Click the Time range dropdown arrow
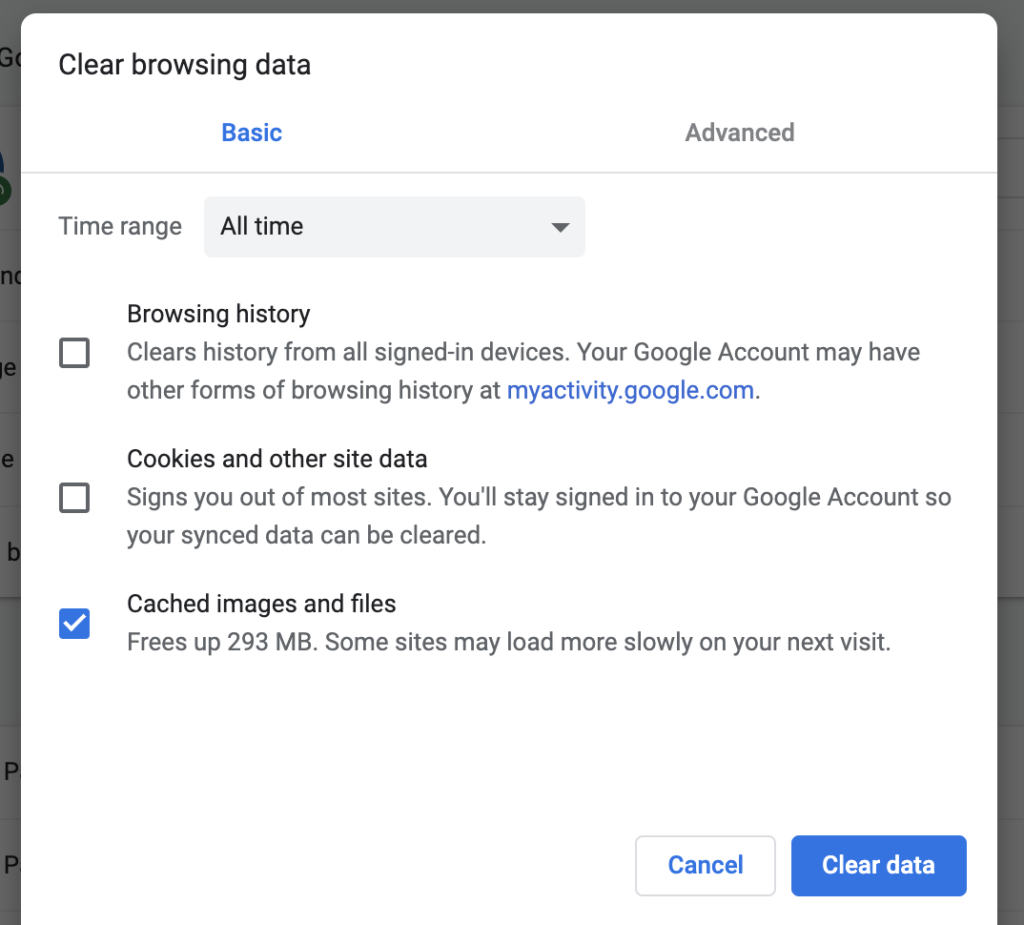This screenshot has width=1024, height=925. pyautogui.click(x=559, y=226)
